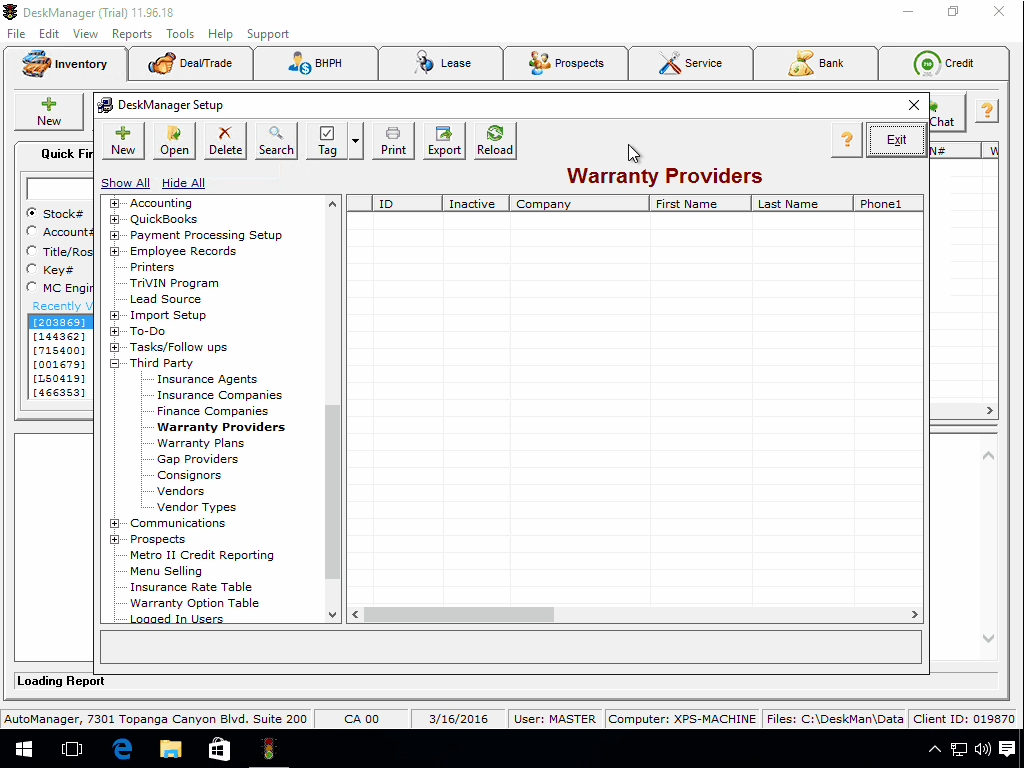Expand the Tasks/Follow ups node
This screenshot has width=1024, height=768.
[114, 347]
